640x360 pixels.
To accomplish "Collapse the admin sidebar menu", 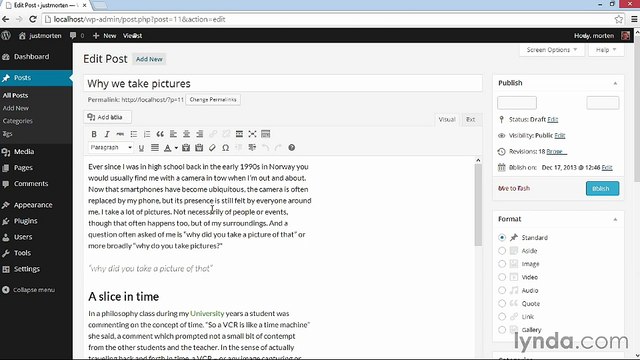I will point(28,290).
